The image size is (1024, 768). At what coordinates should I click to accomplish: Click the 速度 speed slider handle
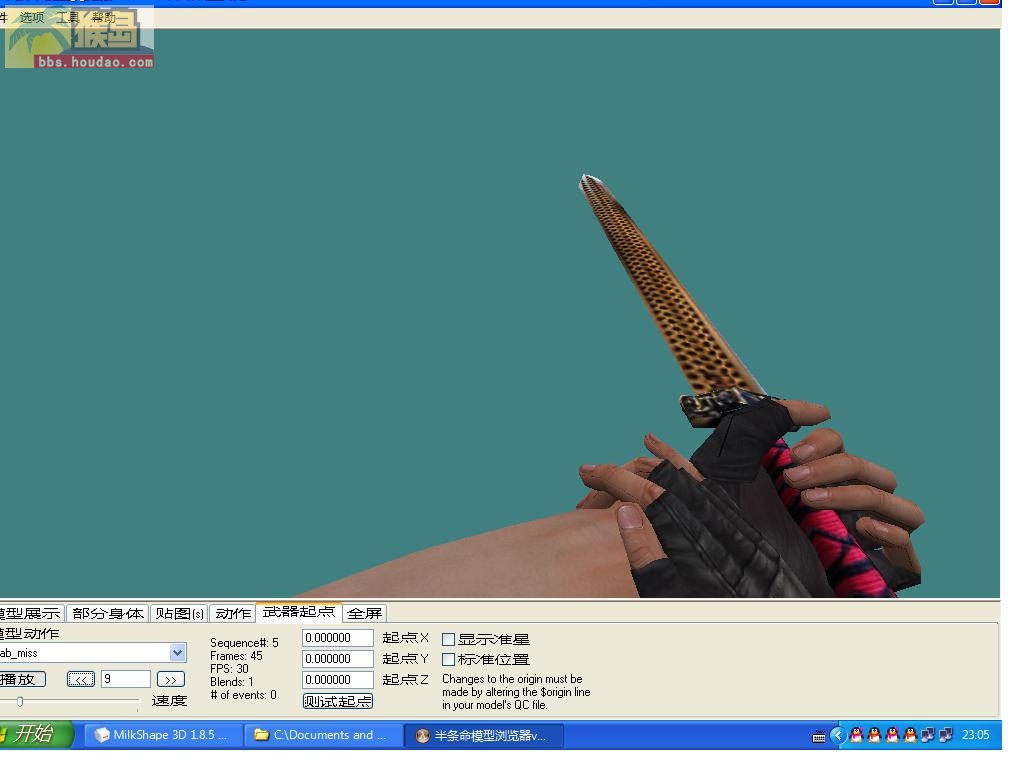(x=20, y=701)
